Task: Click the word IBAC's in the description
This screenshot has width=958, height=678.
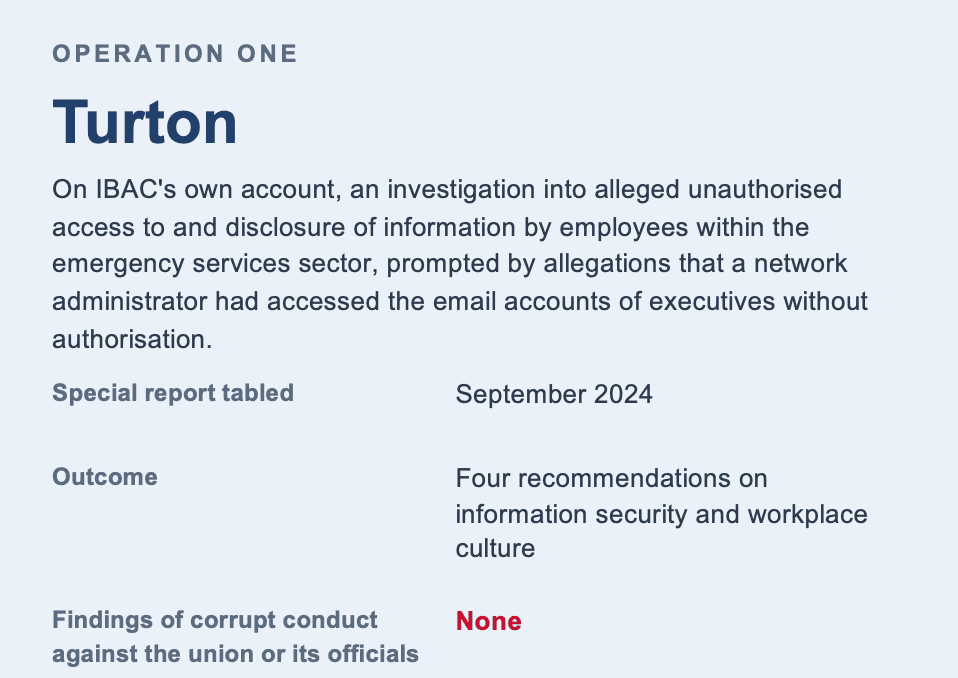Action: 136,189
